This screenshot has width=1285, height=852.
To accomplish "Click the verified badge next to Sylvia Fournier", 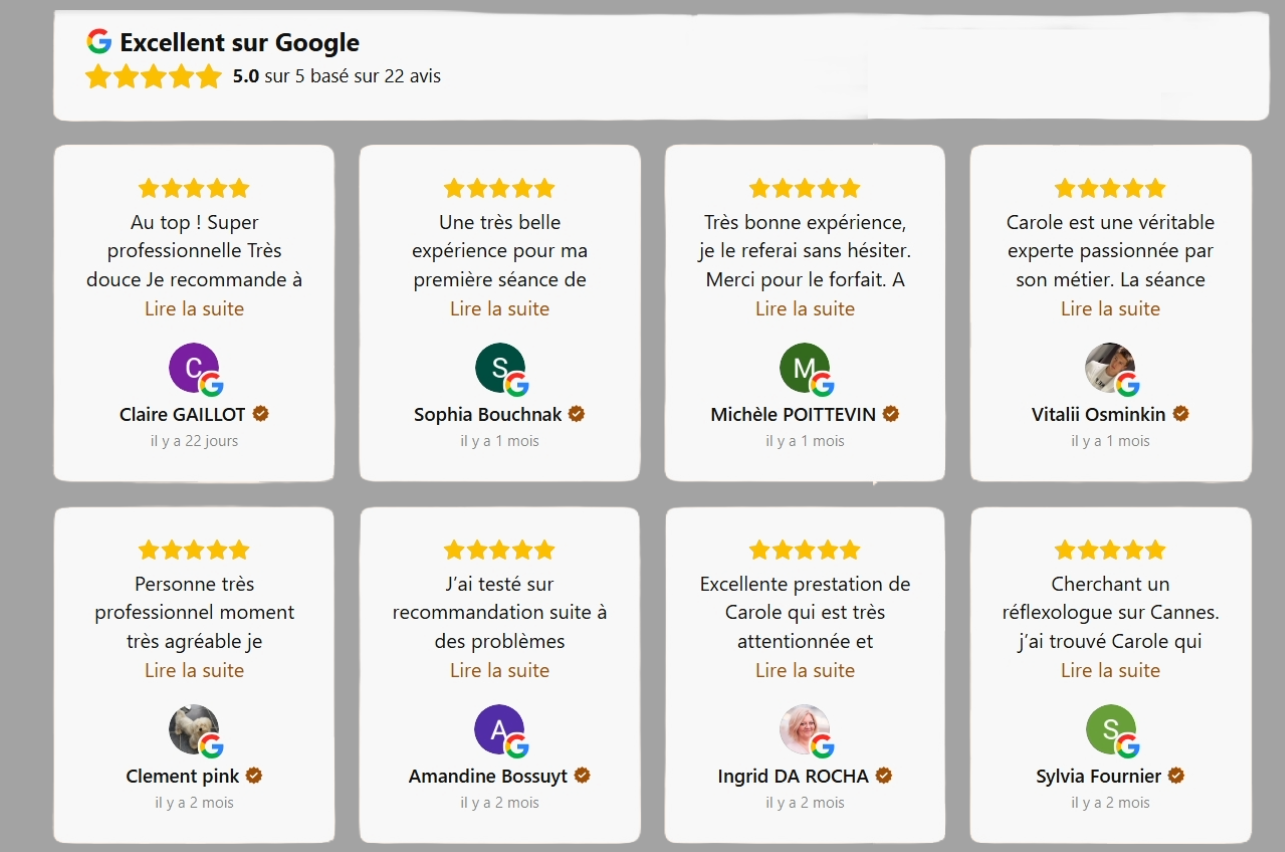I will coord(1176,775).
